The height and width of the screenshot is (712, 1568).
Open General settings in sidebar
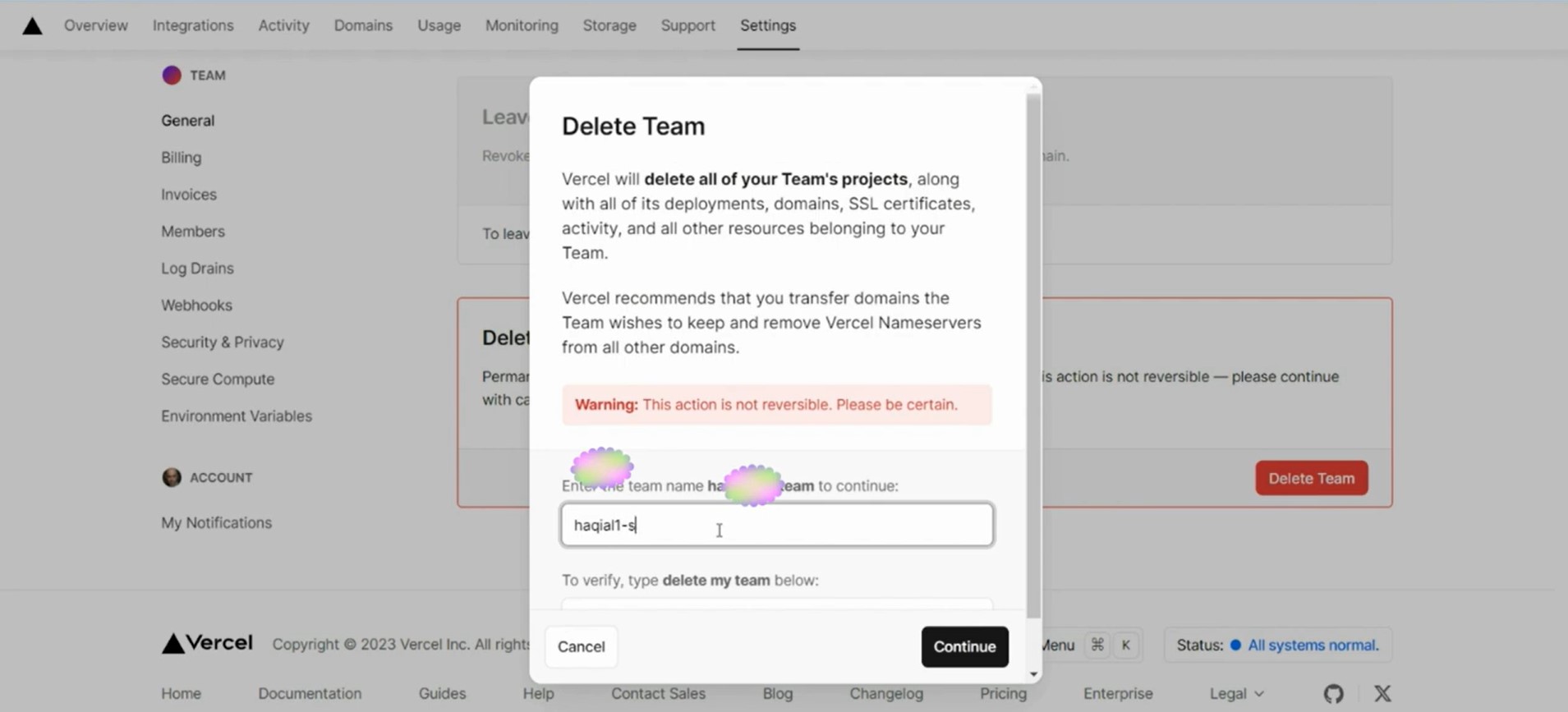coord(188,121)
